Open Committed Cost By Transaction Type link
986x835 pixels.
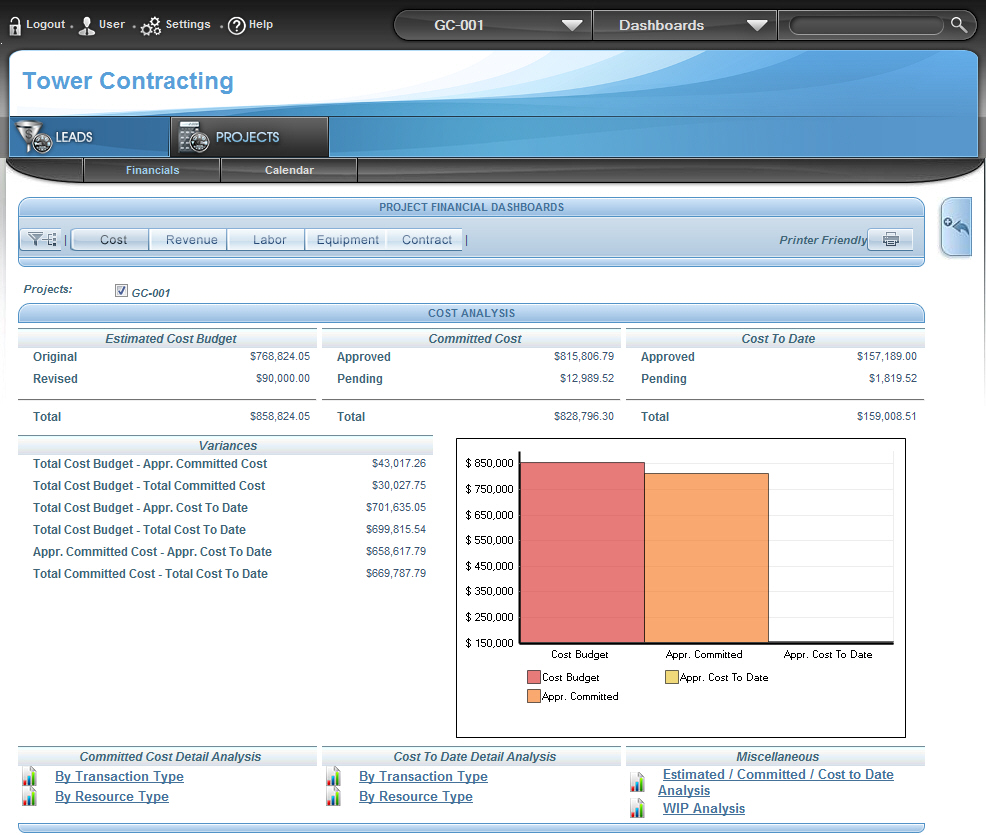[x=119, y=777]
